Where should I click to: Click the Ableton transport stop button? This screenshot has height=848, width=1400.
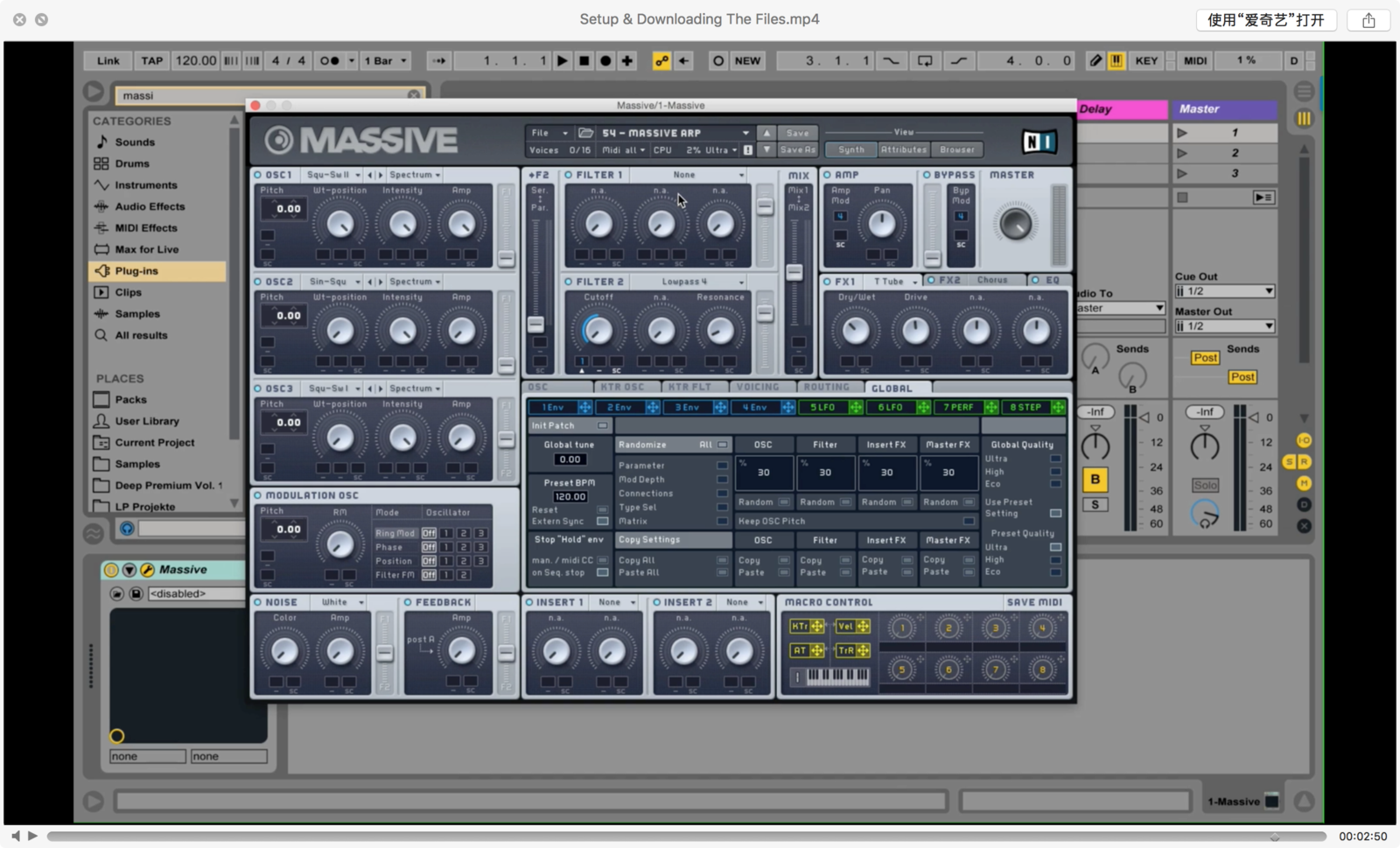584,60
